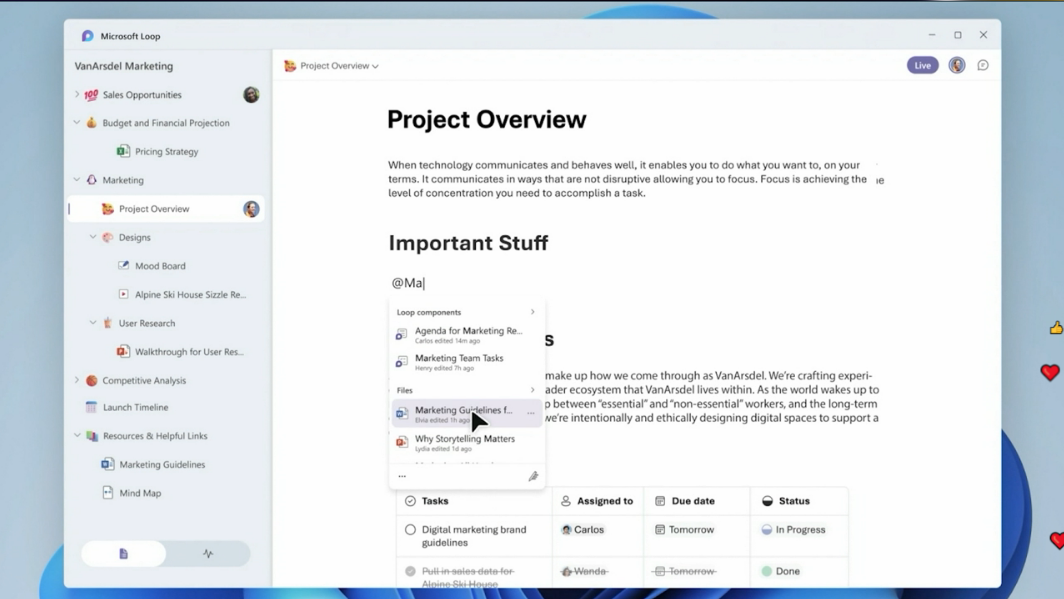Click the Live button

click(x=922, y=65)
